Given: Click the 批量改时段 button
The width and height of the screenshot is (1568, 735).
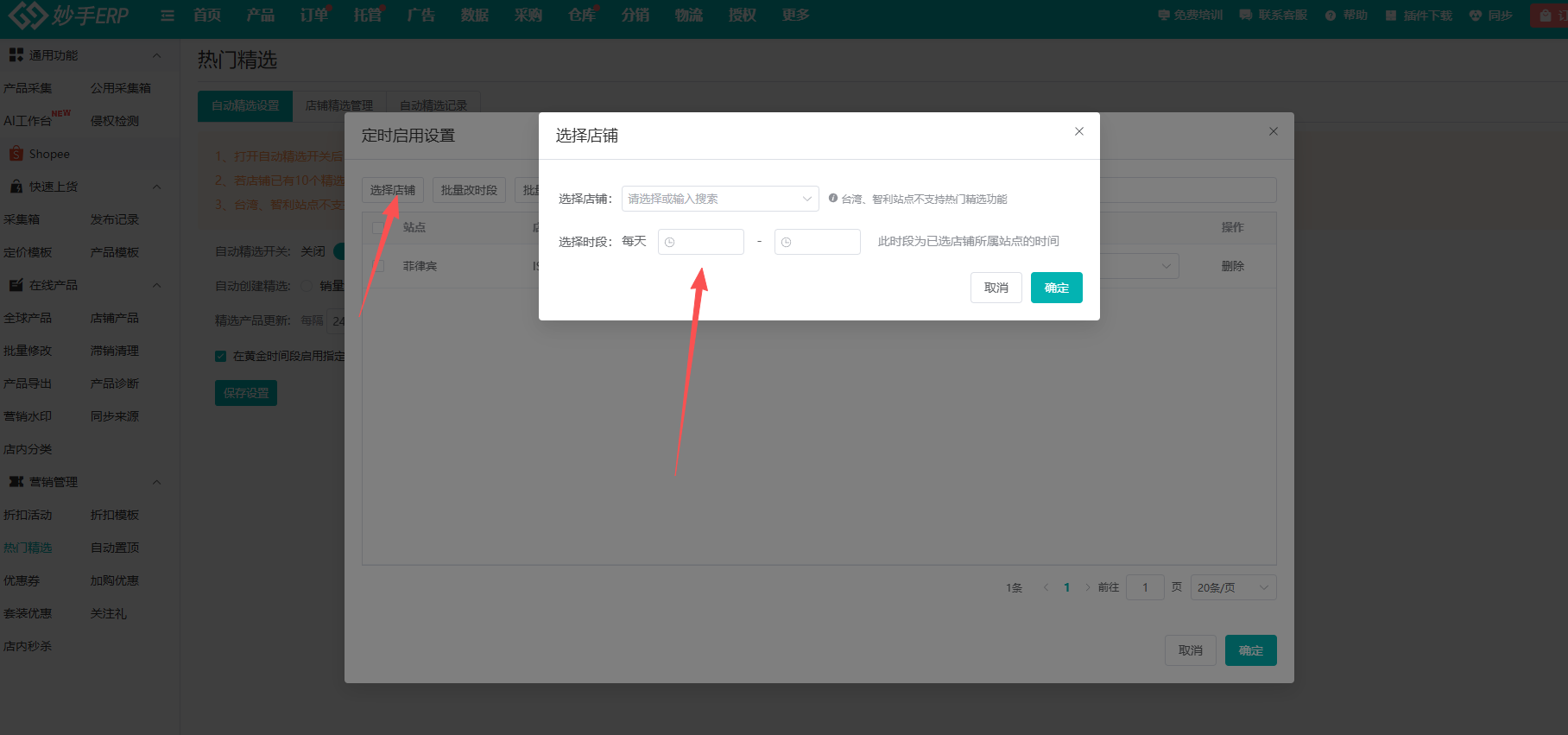Looking at the screenshot, I should point(469,190).
